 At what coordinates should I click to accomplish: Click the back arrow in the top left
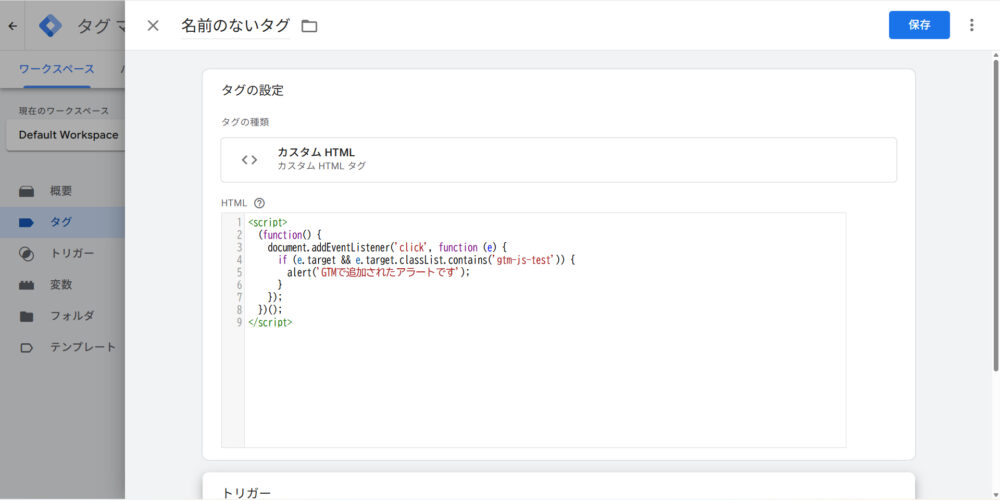pos(13,26)
